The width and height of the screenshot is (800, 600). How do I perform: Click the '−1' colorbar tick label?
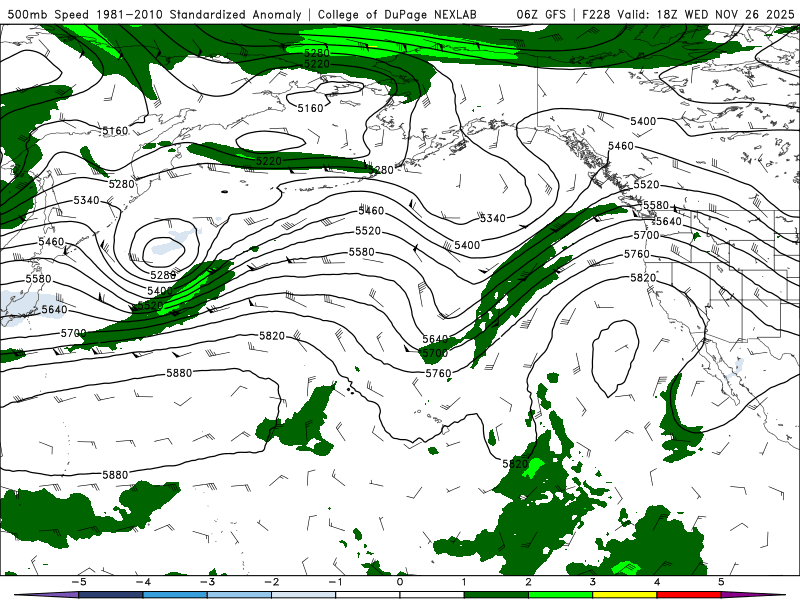pos(336,582)
